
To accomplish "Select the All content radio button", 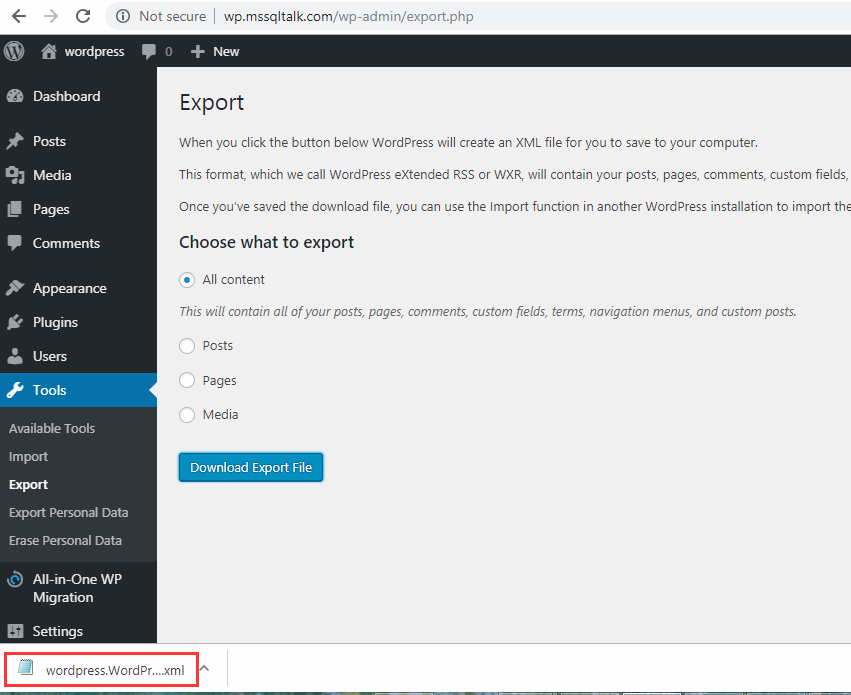I will pos(187,280).
